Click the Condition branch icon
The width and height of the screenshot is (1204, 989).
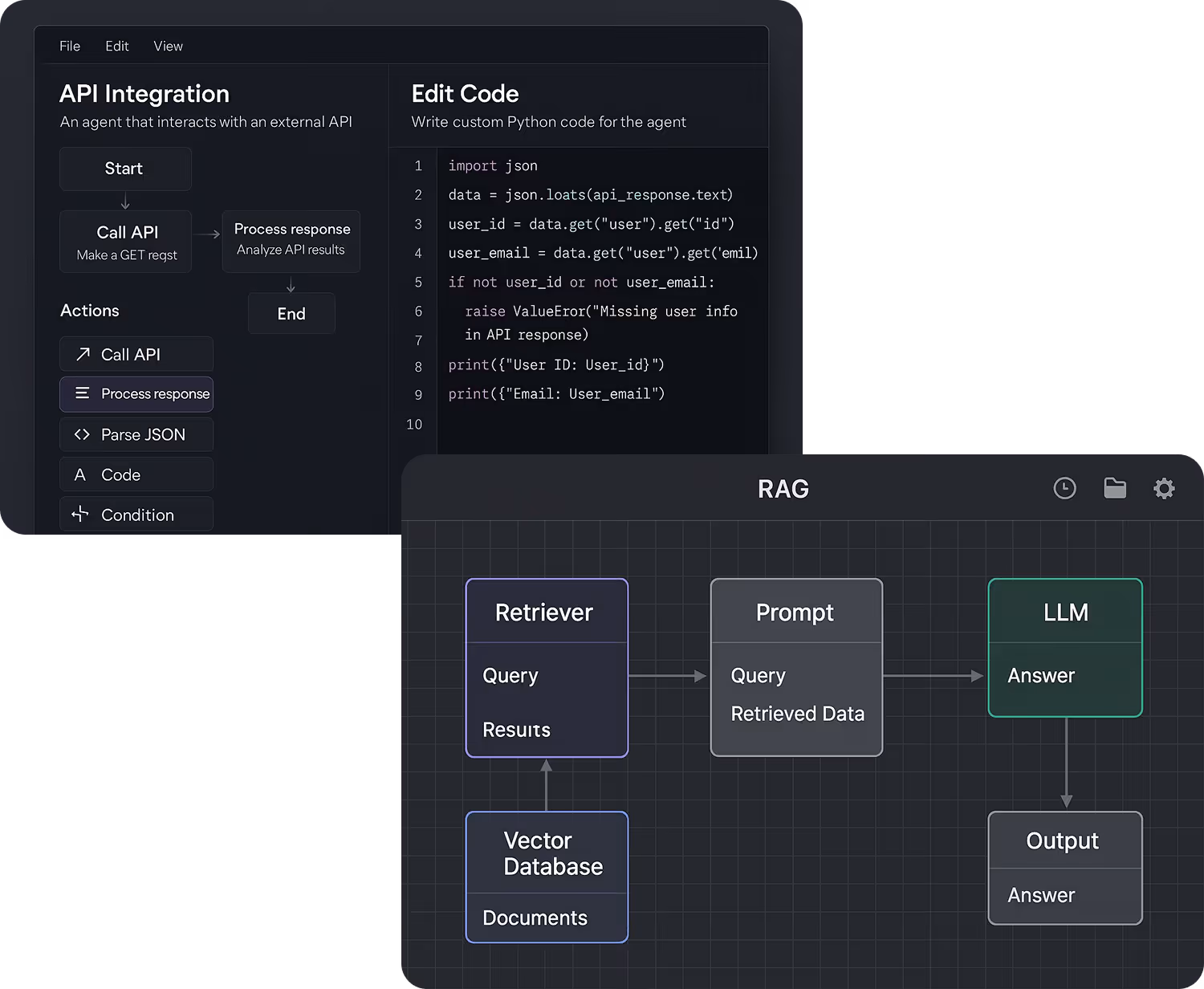80,515
